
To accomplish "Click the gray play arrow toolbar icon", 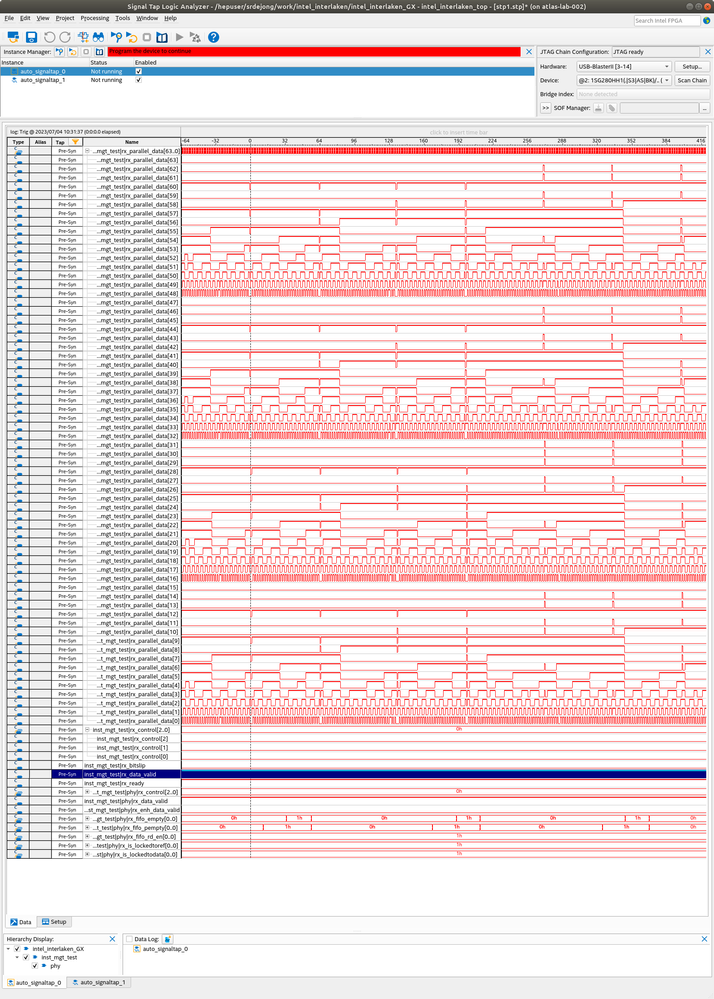I will tap(180, 37).
